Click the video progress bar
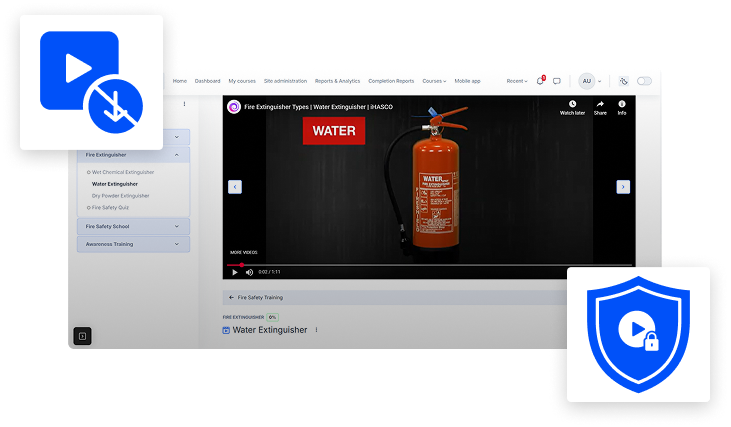The image size is (731, 427). point(429,265)
